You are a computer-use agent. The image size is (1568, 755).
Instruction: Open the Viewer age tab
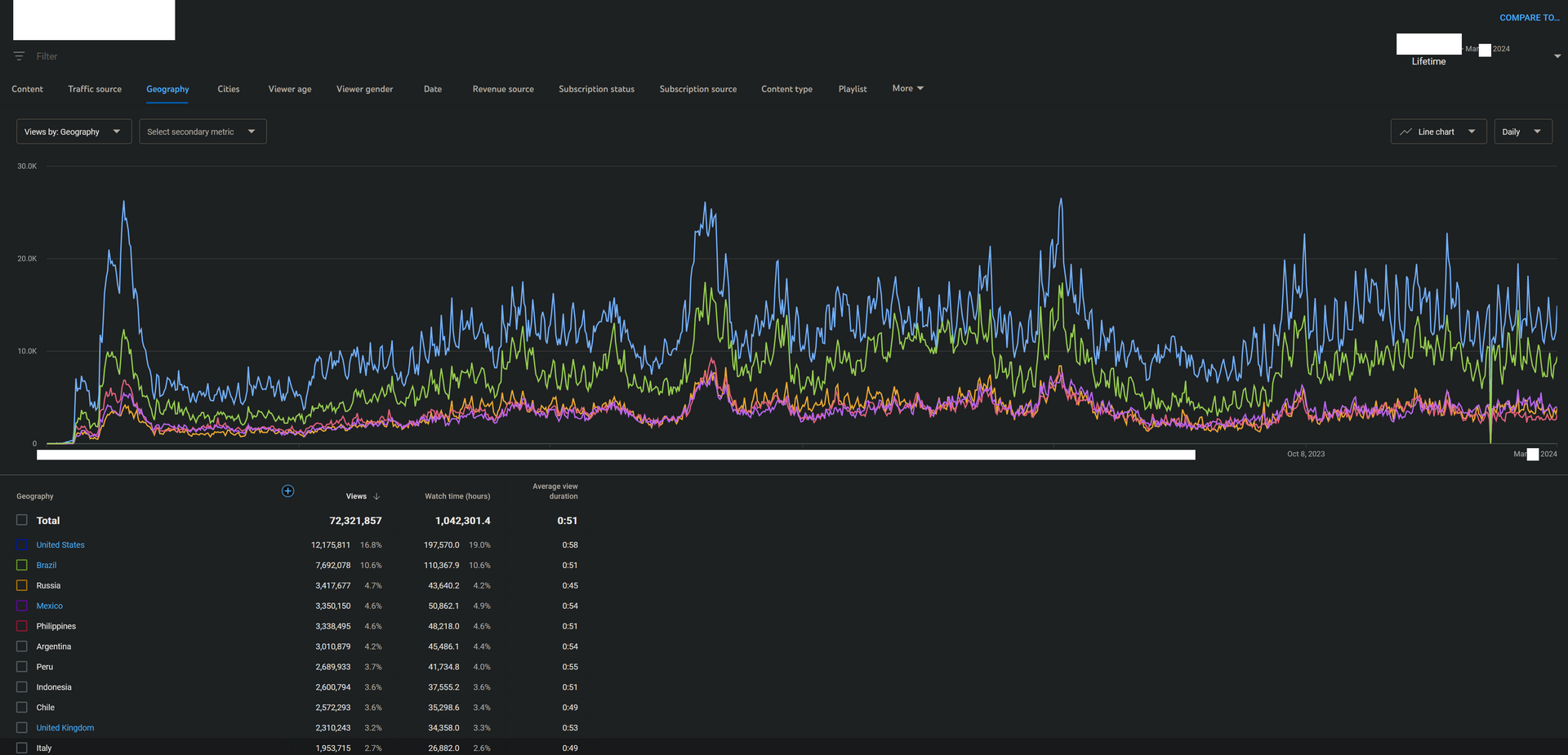tap(290, 89)
